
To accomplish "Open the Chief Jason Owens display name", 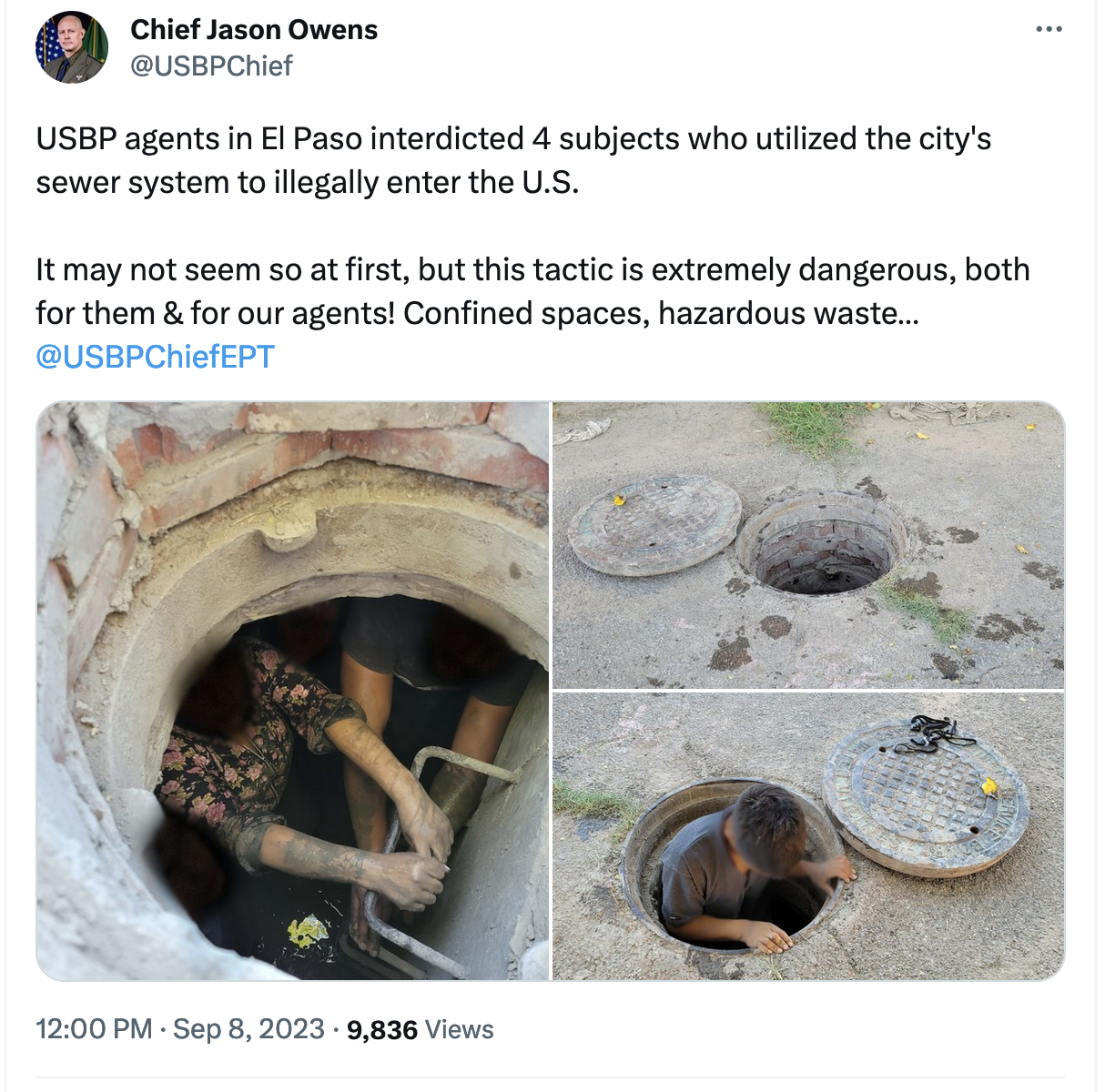I will point(254,29).
